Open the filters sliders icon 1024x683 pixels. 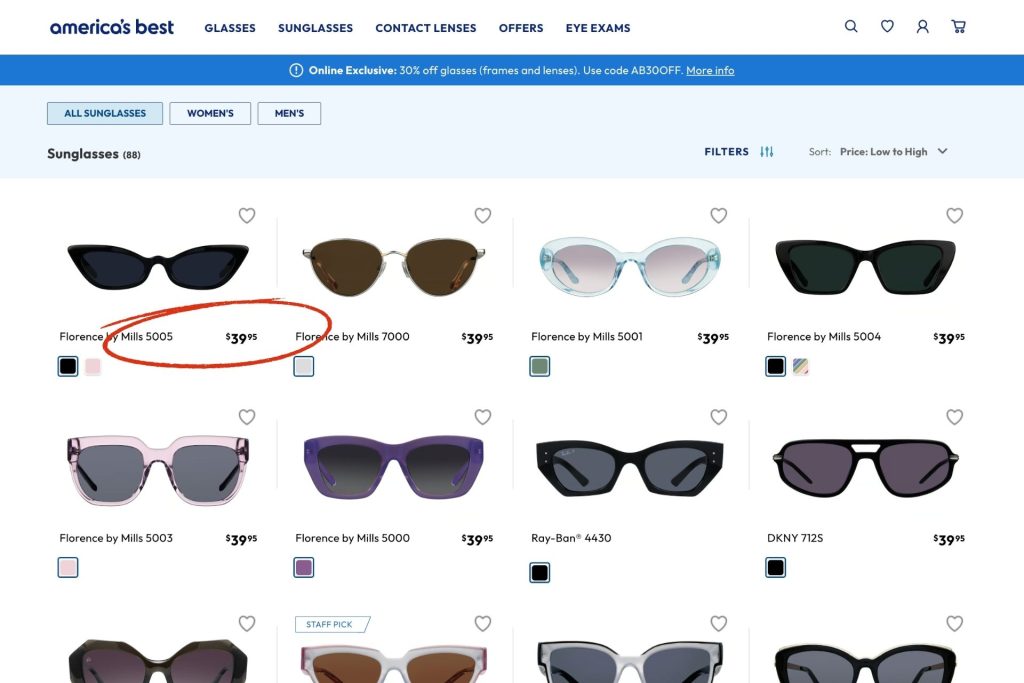point(767,151)
